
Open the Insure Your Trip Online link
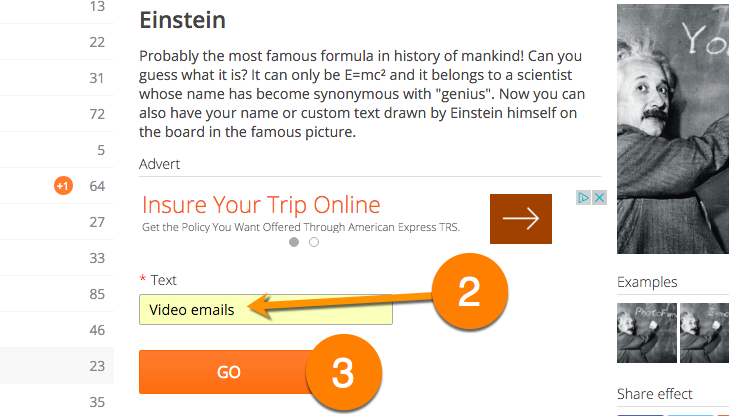click(x=261, y=205)
